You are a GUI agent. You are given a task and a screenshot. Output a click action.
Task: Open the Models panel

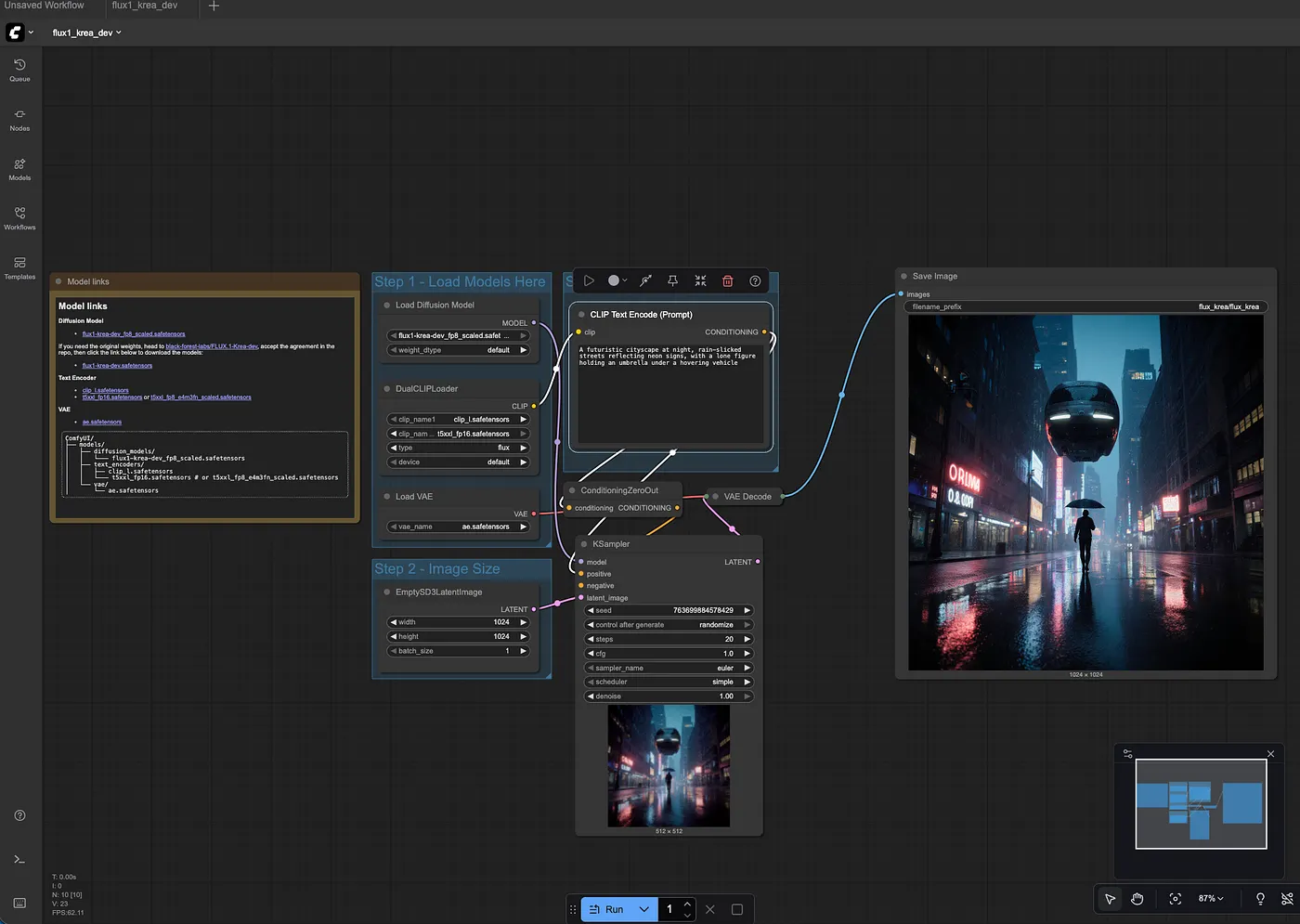(x=19, y=171)
